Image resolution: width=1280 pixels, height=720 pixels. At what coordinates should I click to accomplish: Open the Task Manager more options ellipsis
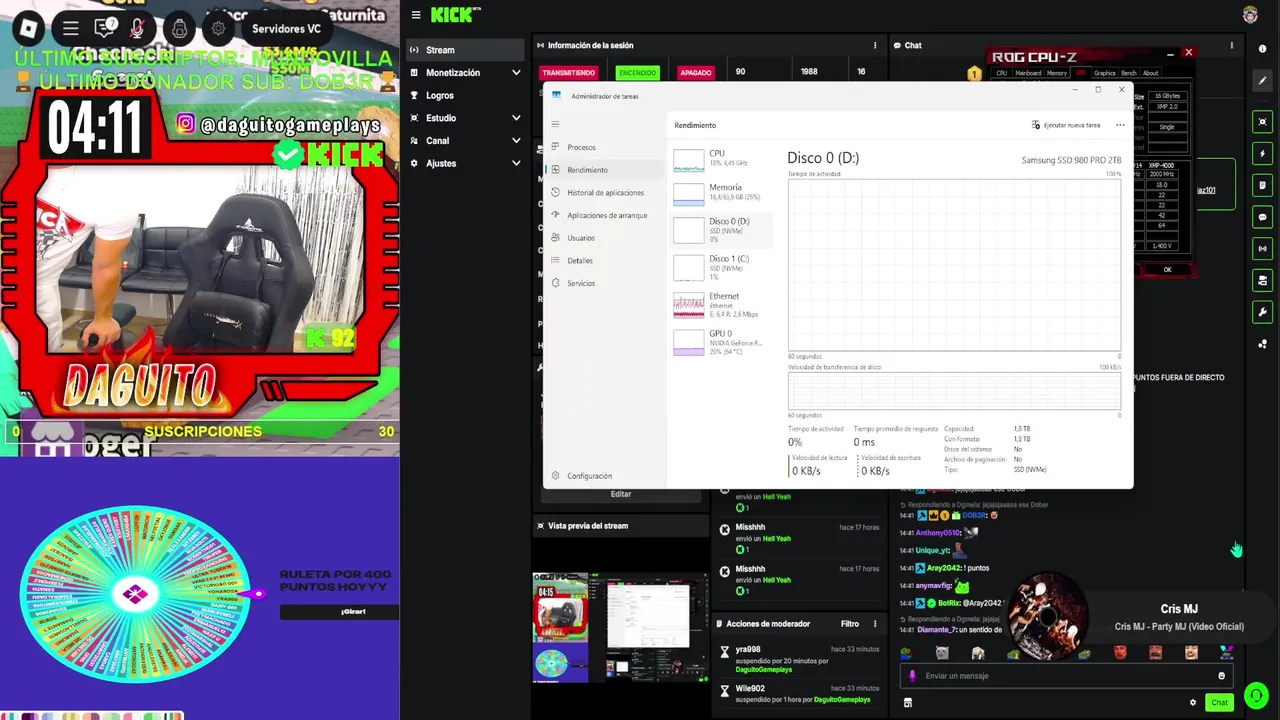[1120, 125]
